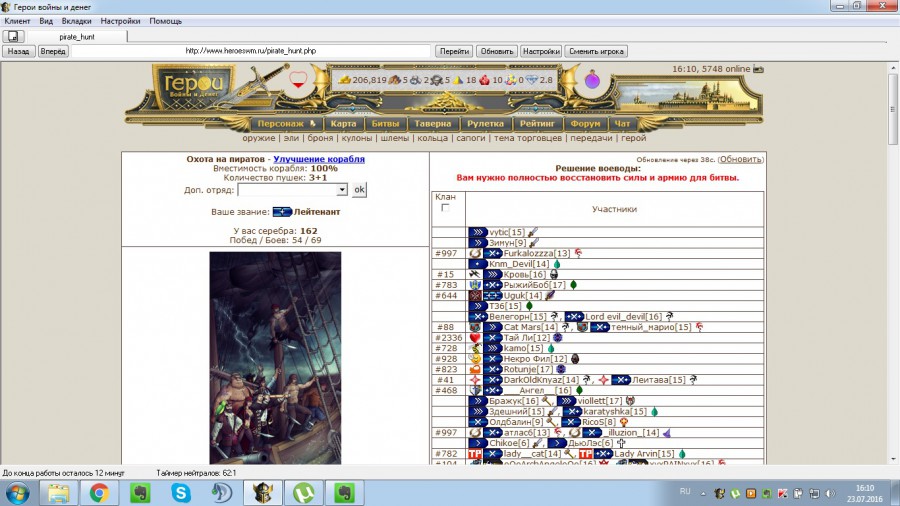Click the red star clan icon beside DarkOldKnyaz
This screenshot has height=506, width=900.
pyautogui.click(x=475, y=380)
